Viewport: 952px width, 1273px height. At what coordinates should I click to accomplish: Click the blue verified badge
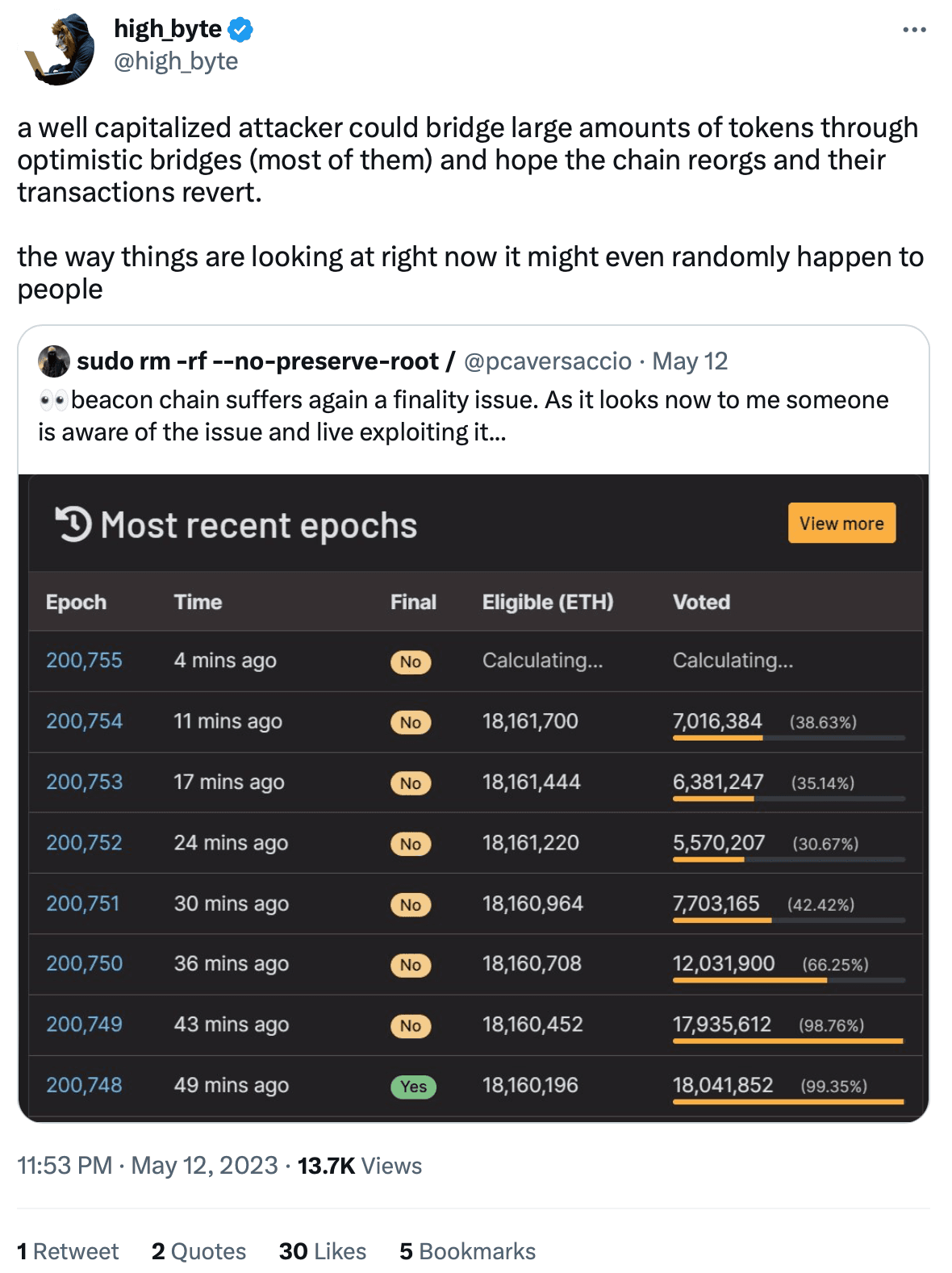pos(240,30)
